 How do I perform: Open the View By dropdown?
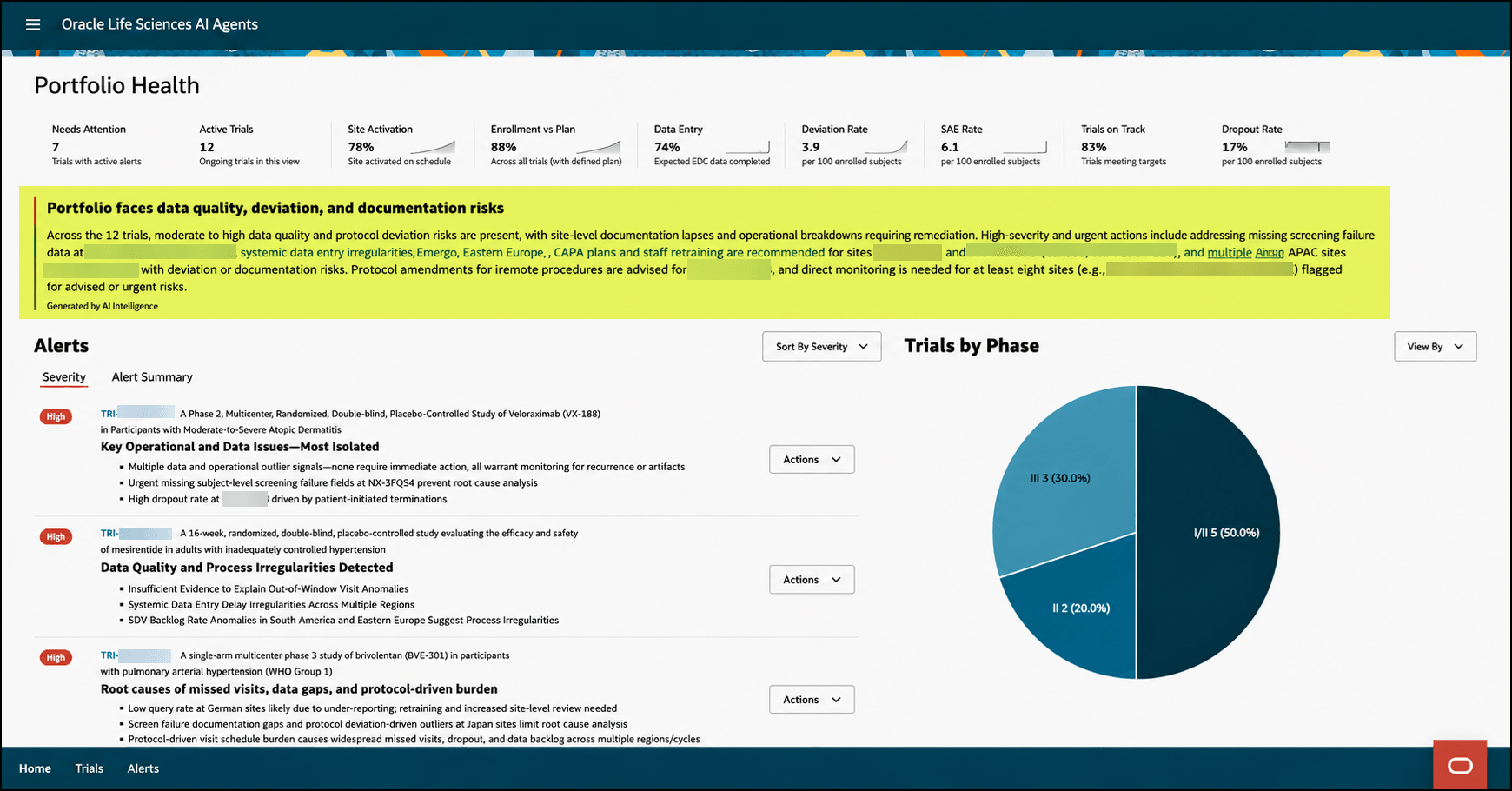pos(1435,346)
